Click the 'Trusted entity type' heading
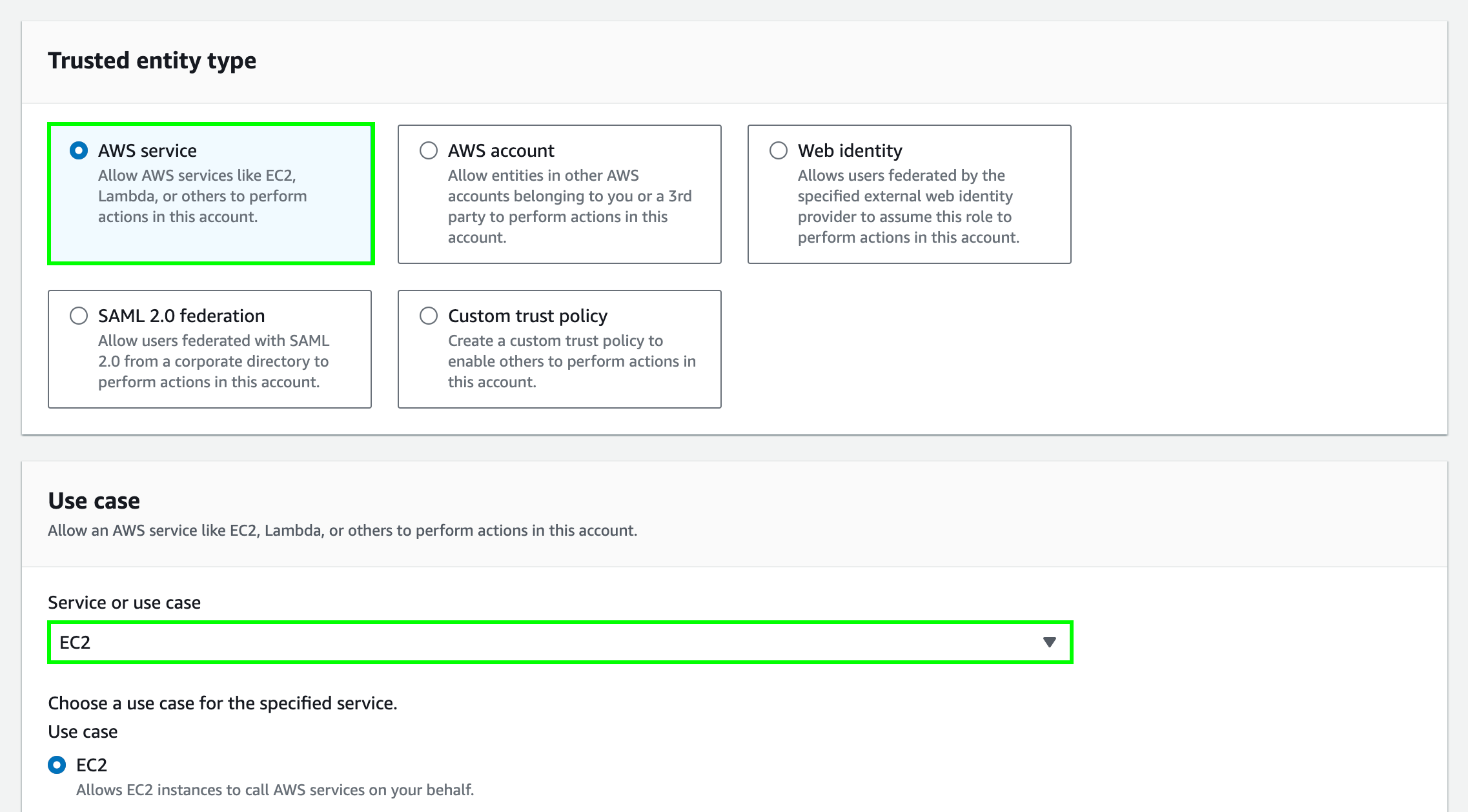 (x=152, y=60)
